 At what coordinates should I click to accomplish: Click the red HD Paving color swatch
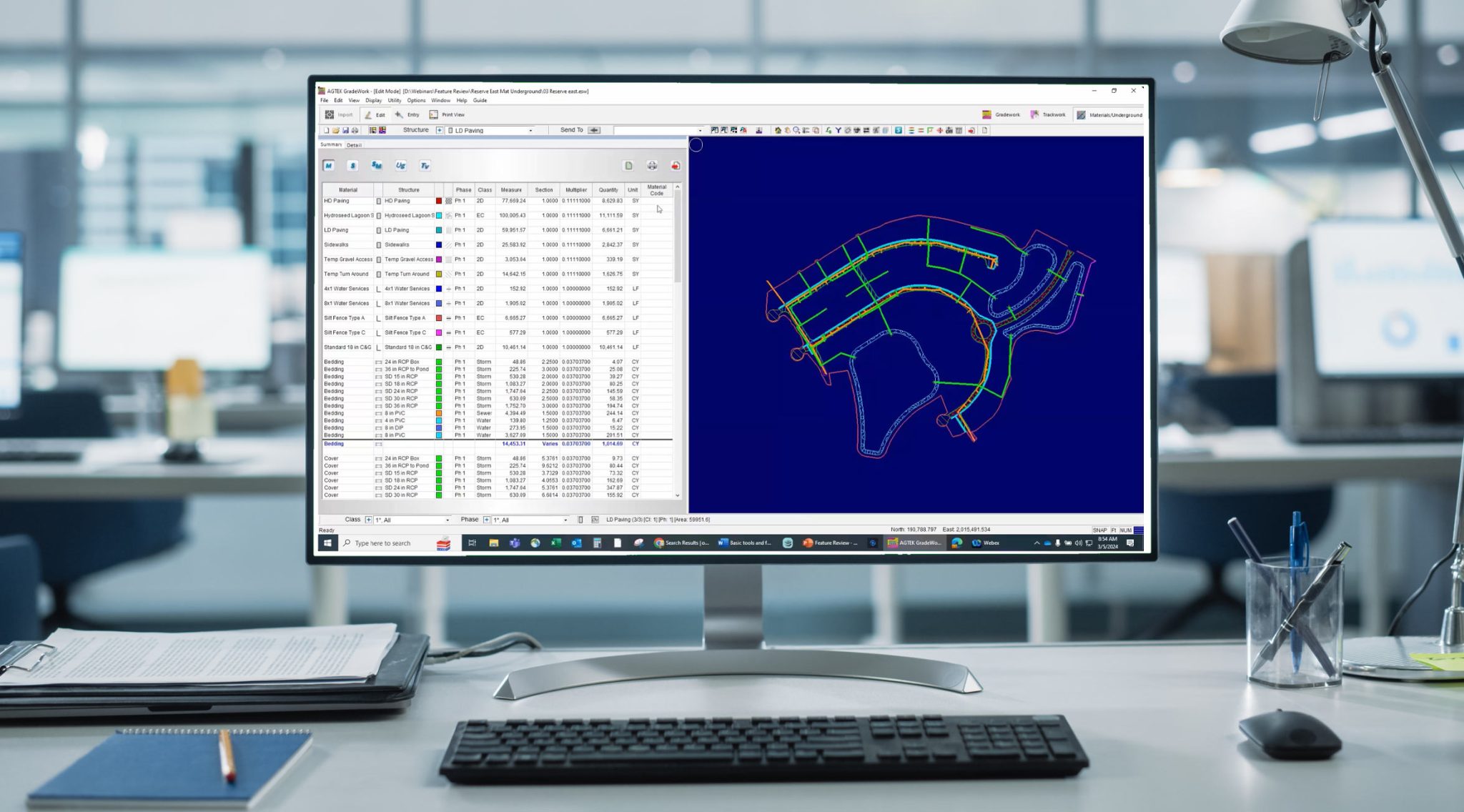(439, 201)
